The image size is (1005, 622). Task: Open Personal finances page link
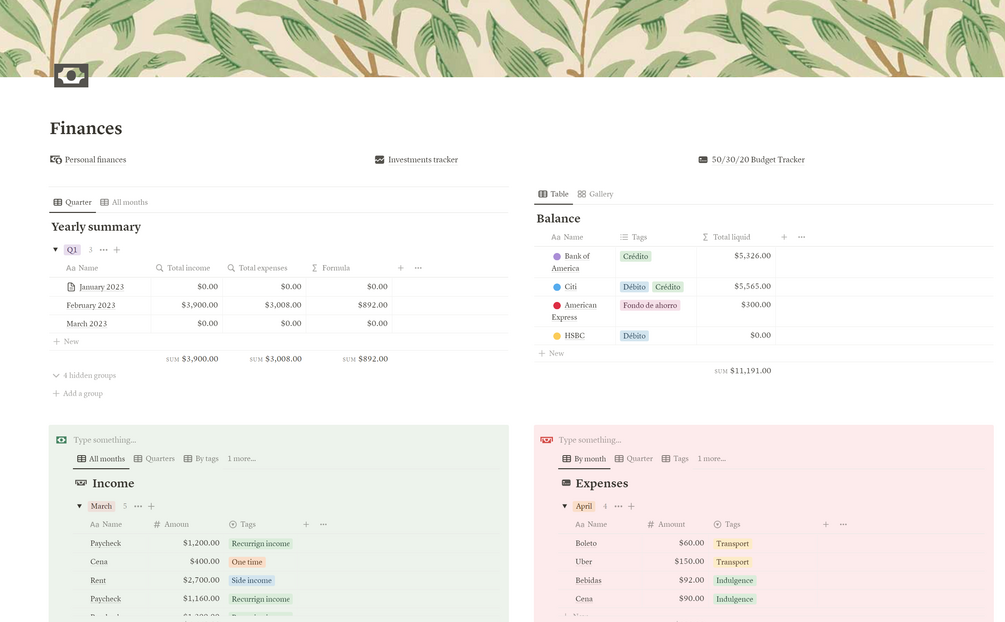(x=88, y=160)
